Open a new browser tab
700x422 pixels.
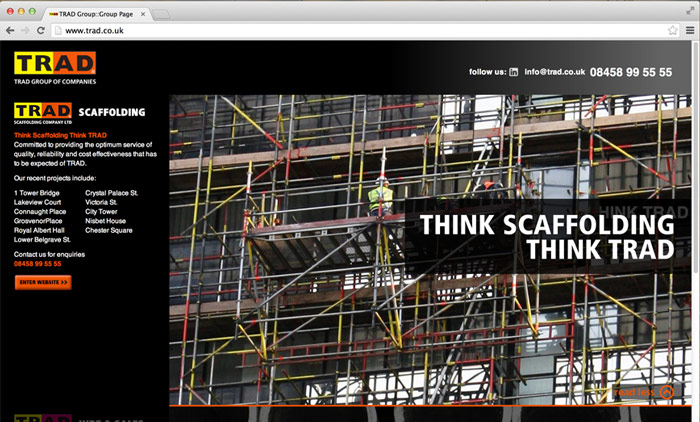(161, 15)
